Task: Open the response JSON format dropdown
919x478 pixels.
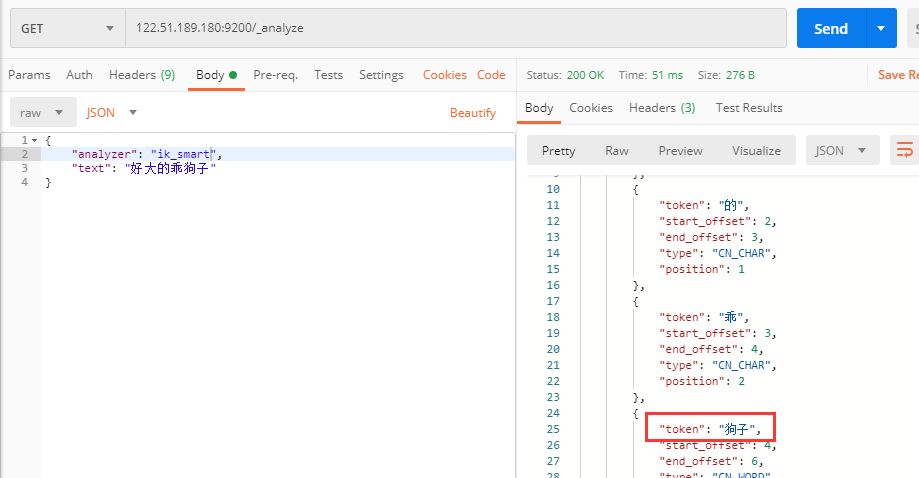Action: coord(842,151)
